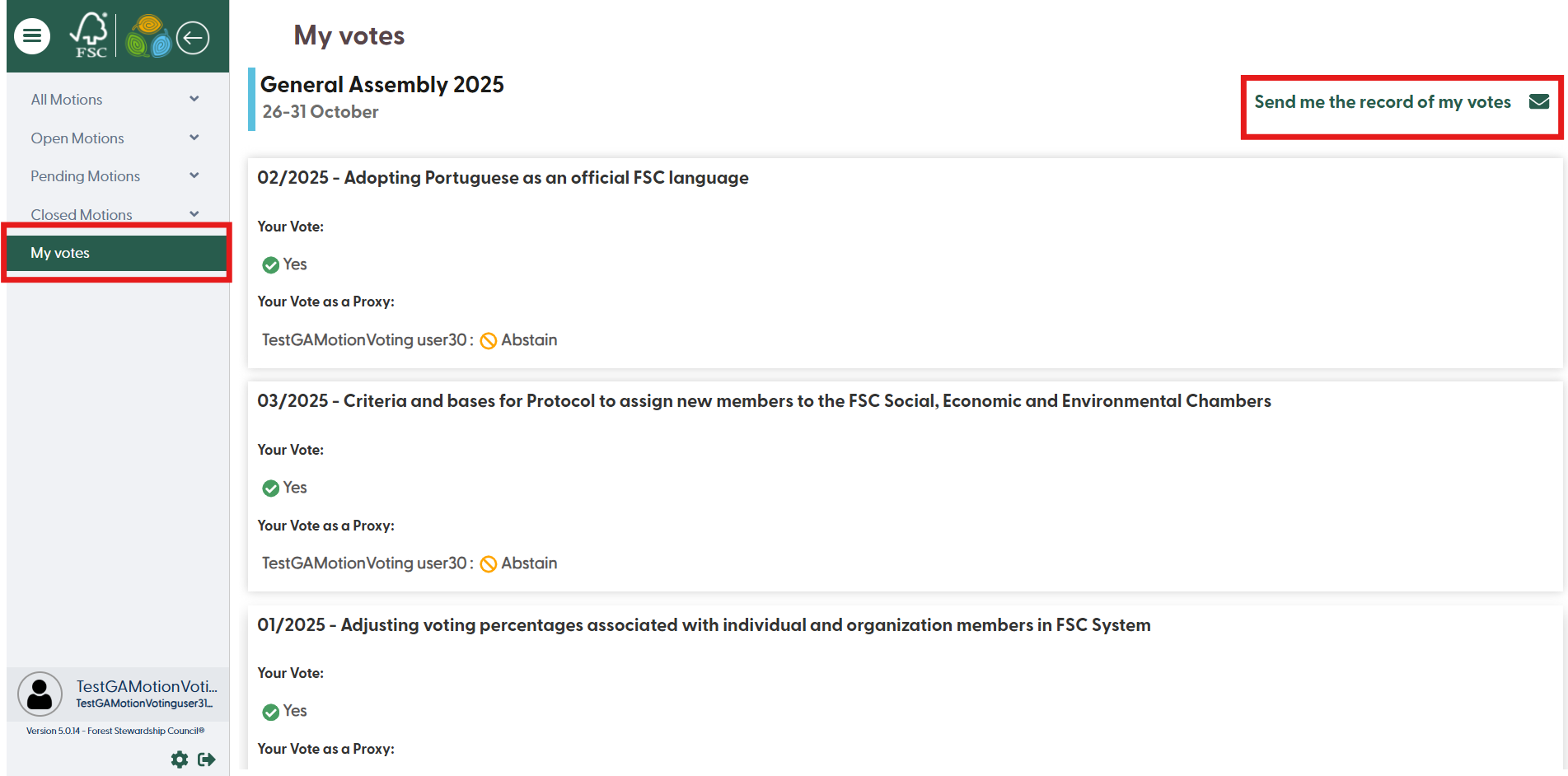The image size is (1568, 776).
Task: Open the settings gear icon
Action: 180,759
